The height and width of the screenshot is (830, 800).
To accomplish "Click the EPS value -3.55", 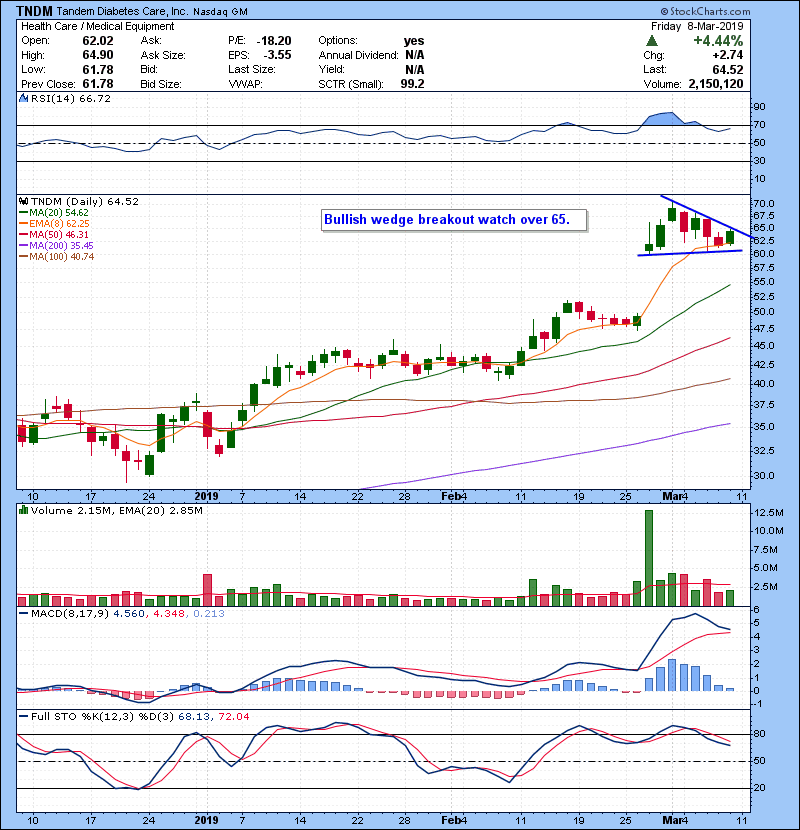I will (x=277, y=55).
